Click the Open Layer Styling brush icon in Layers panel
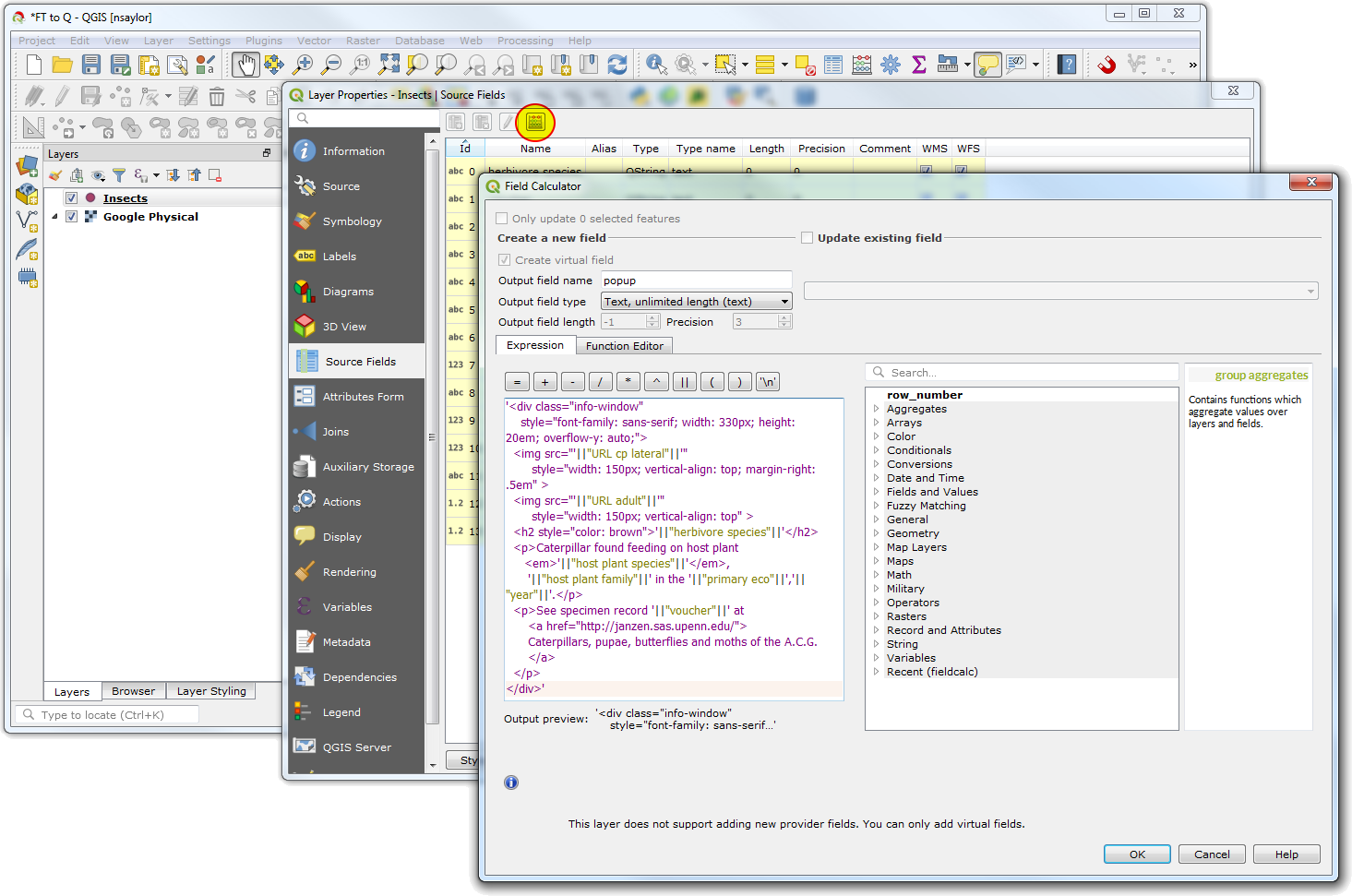The width and height of the screenshot is (1352, 896). click(56, 174)
